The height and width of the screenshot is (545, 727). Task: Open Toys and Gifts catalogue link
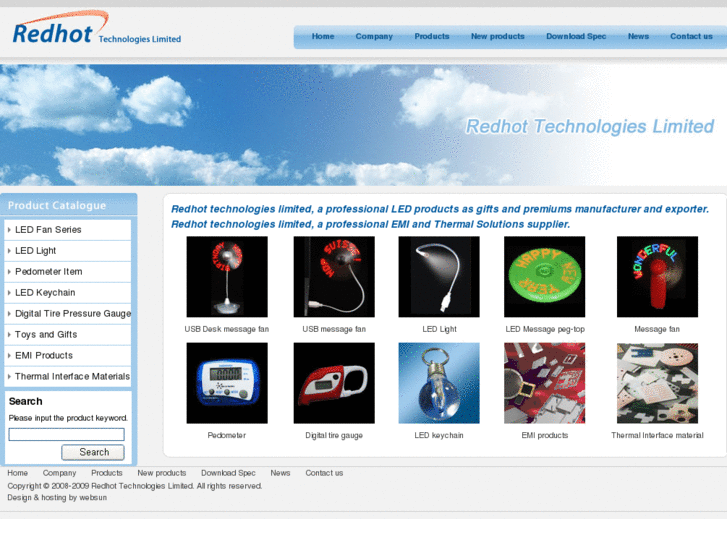pyautogui.click(x=46, y=334)
